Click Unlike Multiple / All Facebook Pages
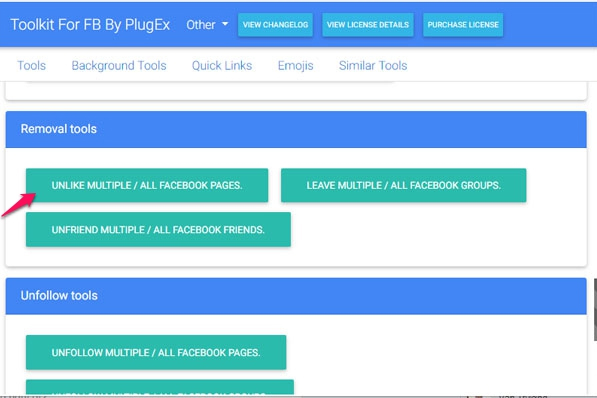 tap(147, 185)
